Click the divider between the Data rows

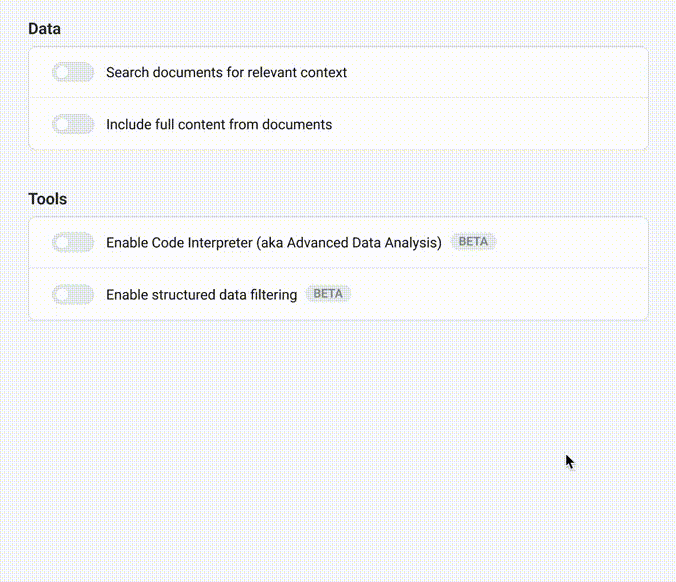(338, 98)
